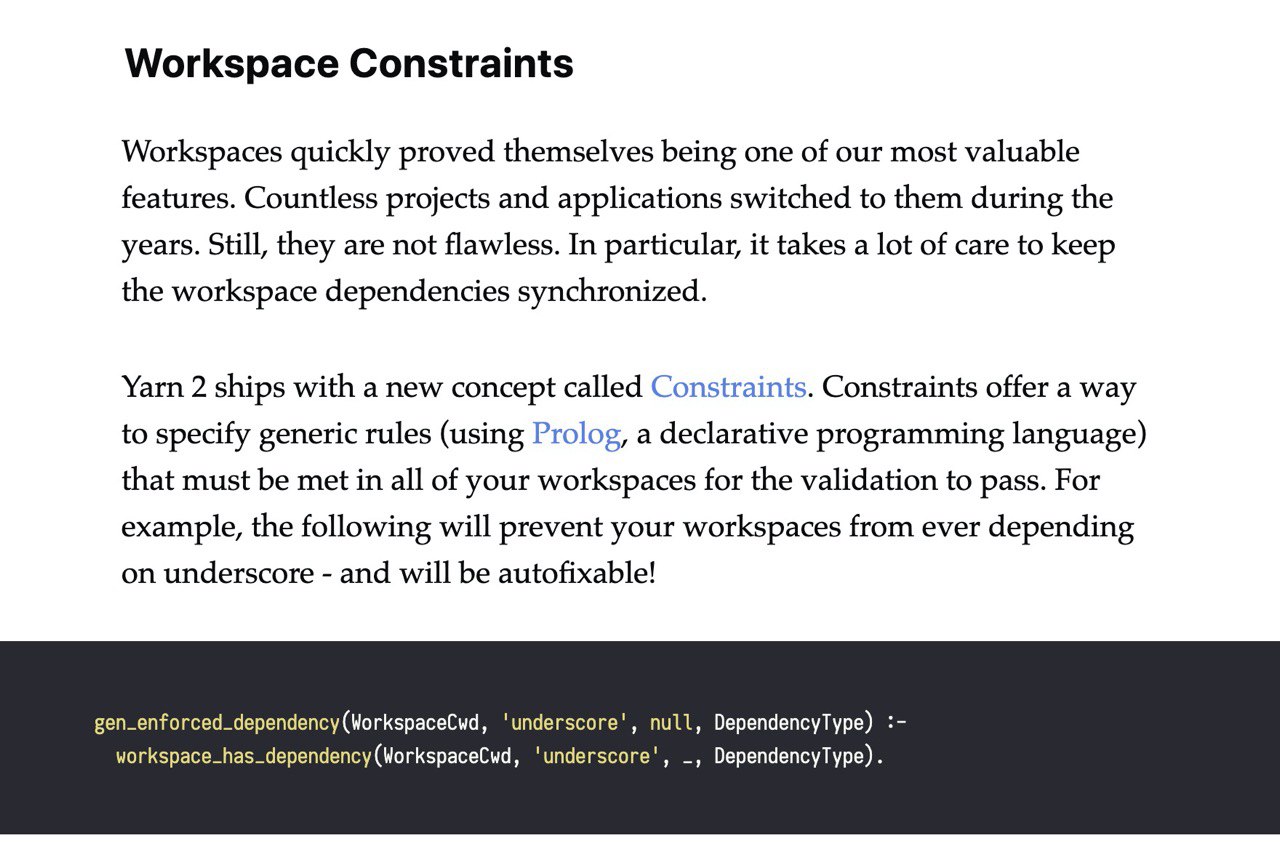Image resolution: width=1280 pixels, height=852 pixels.
Task: Click the ":-" operator in code
Action: click(895, 723)
